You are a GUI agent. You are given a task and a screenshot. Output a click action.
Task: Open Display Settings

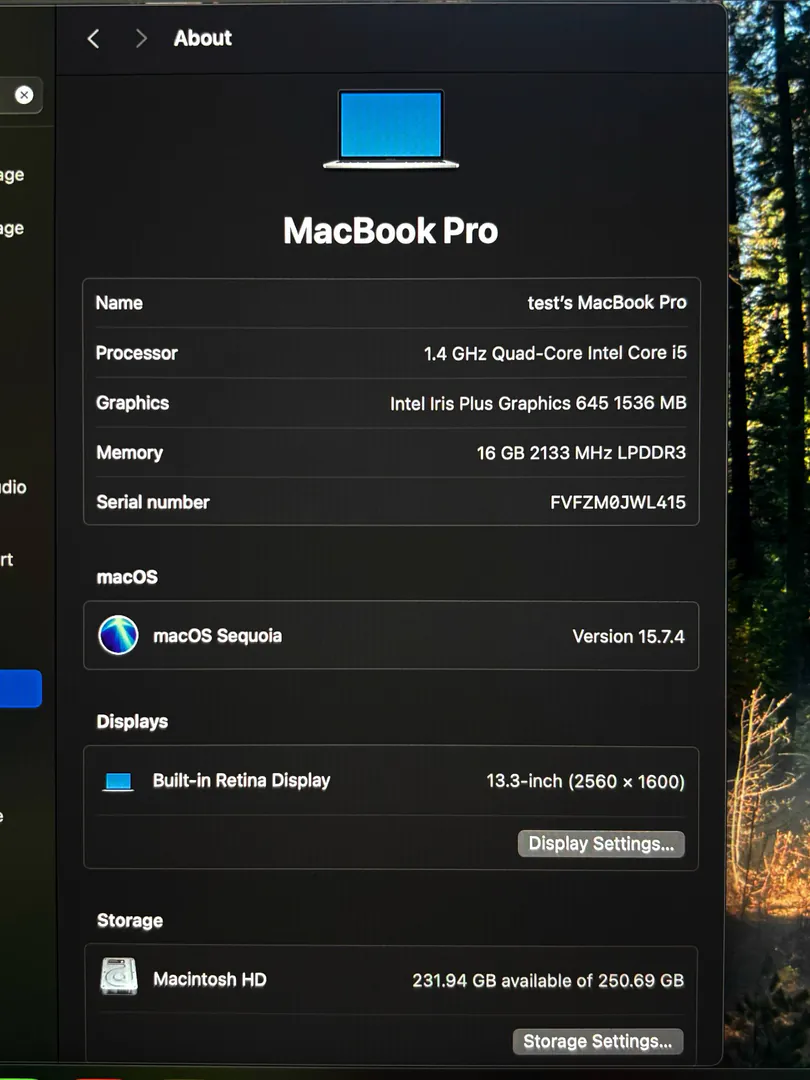[601, 844]
